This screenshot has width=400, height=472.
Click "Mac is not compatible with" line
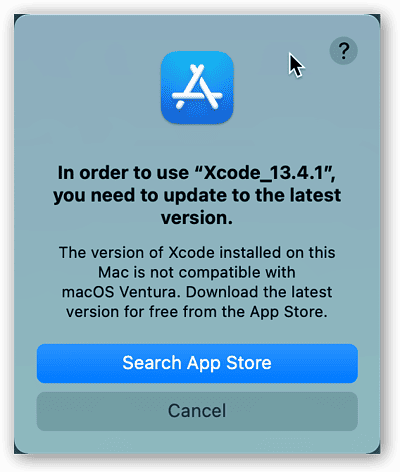click(x=197, y=272)
